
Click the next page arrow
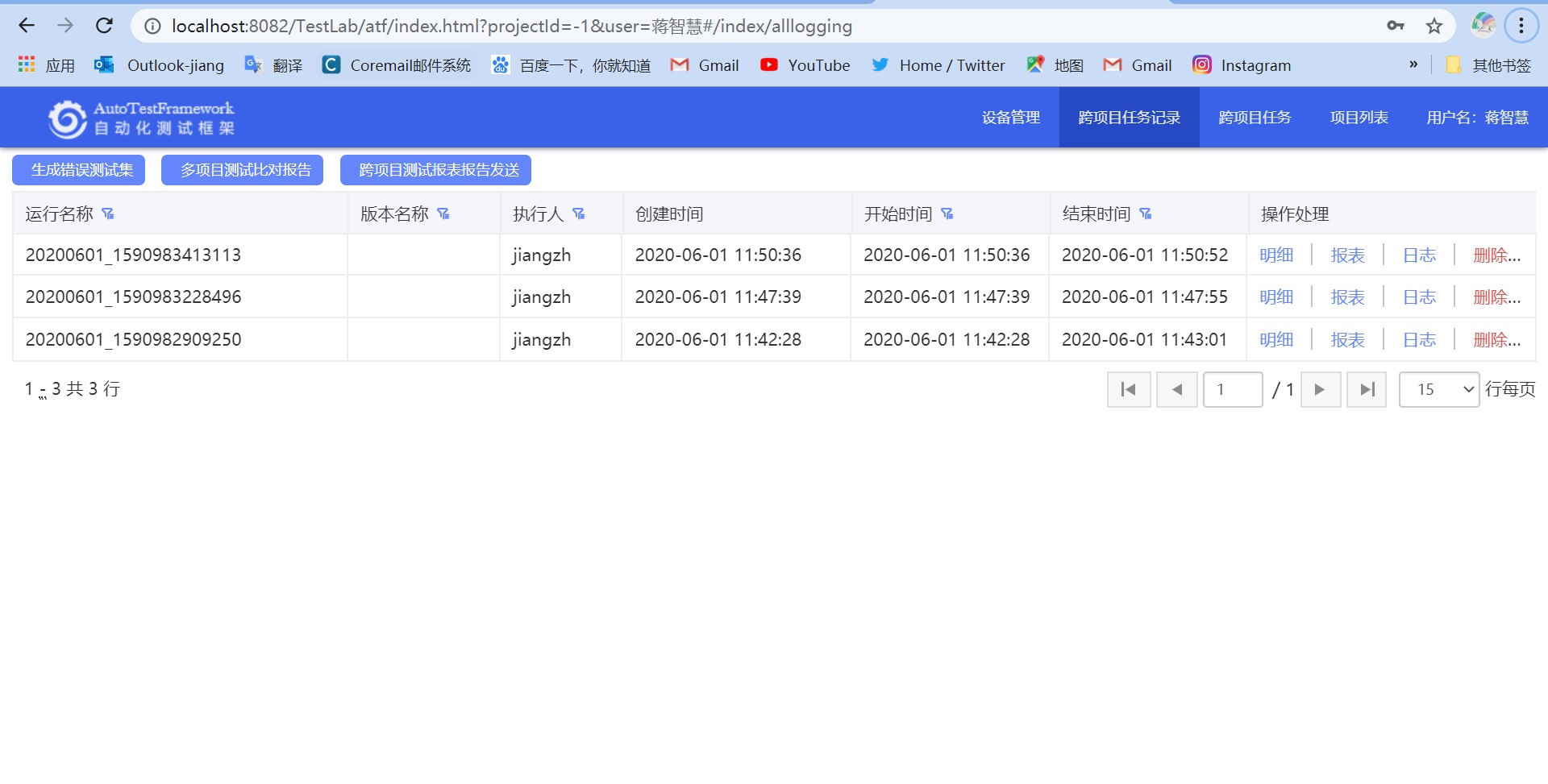click(1320, 390)
